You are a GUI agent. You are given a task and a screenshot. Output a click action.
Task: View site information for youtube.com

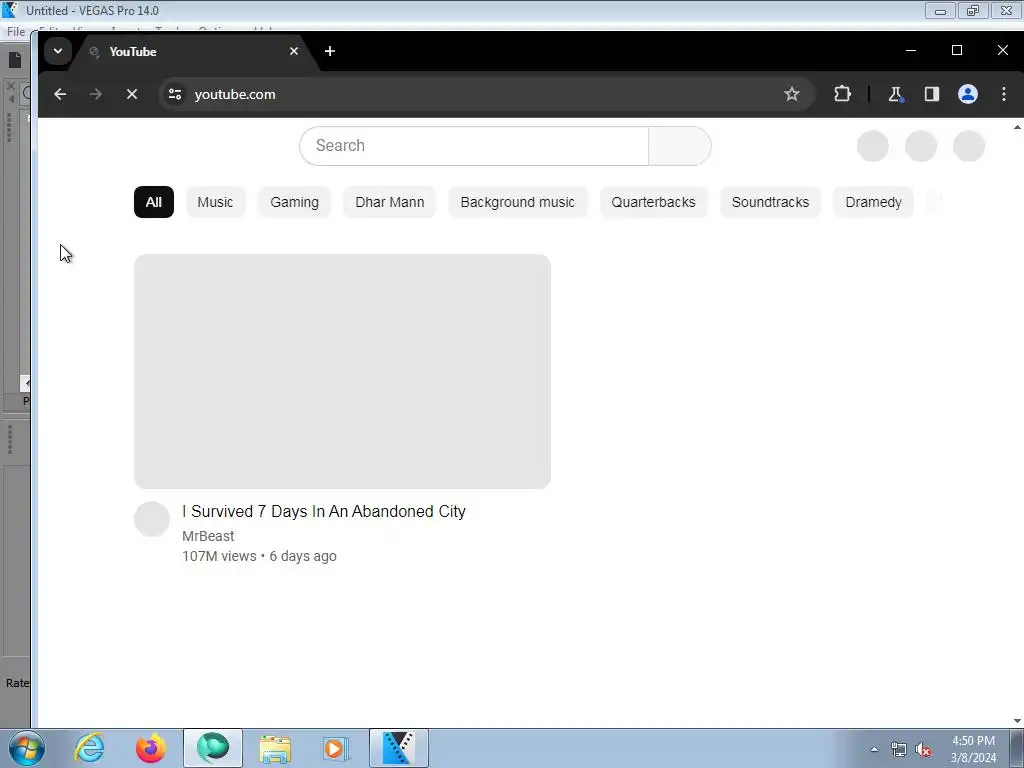(x=175, y=94)
